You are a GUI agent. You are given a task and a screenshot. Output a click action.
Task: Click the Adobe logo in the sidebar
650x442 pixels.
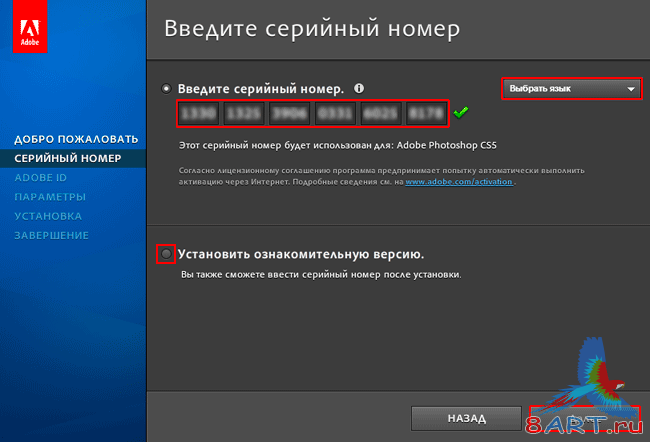click(x=30, y=26)
